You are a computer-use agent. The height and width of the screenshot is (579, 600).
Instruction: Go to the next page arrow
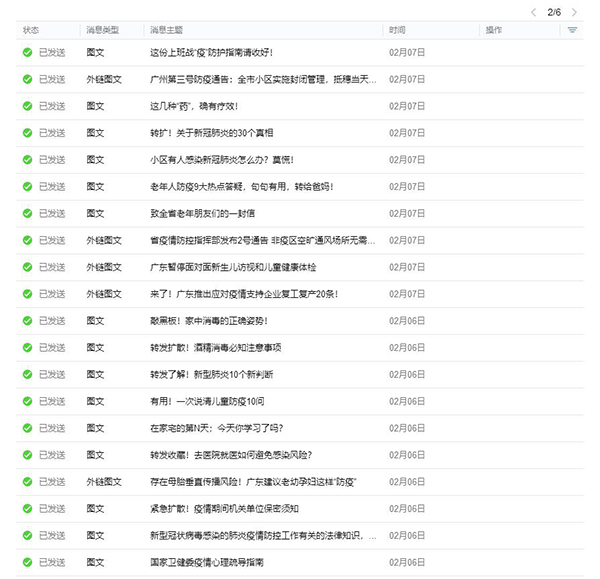point(576,12)
